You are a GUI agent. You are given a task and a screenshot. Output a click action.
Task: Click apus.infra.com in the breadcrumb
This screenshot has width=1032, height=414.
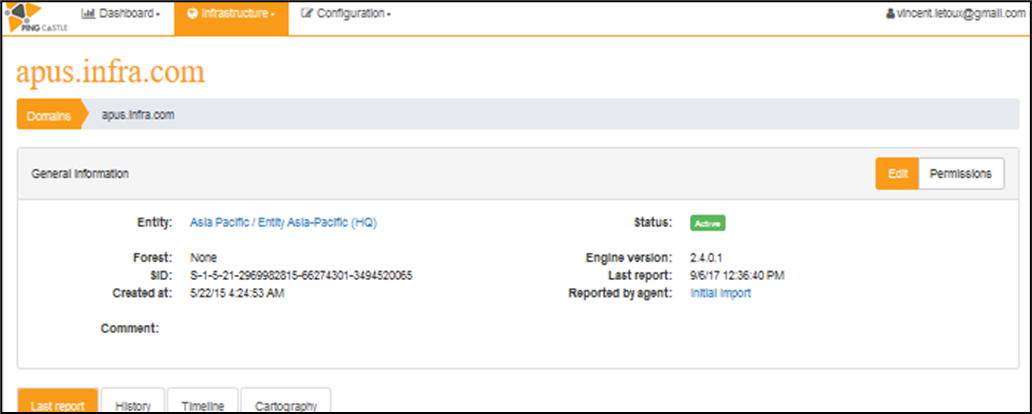tap(138, 115)
